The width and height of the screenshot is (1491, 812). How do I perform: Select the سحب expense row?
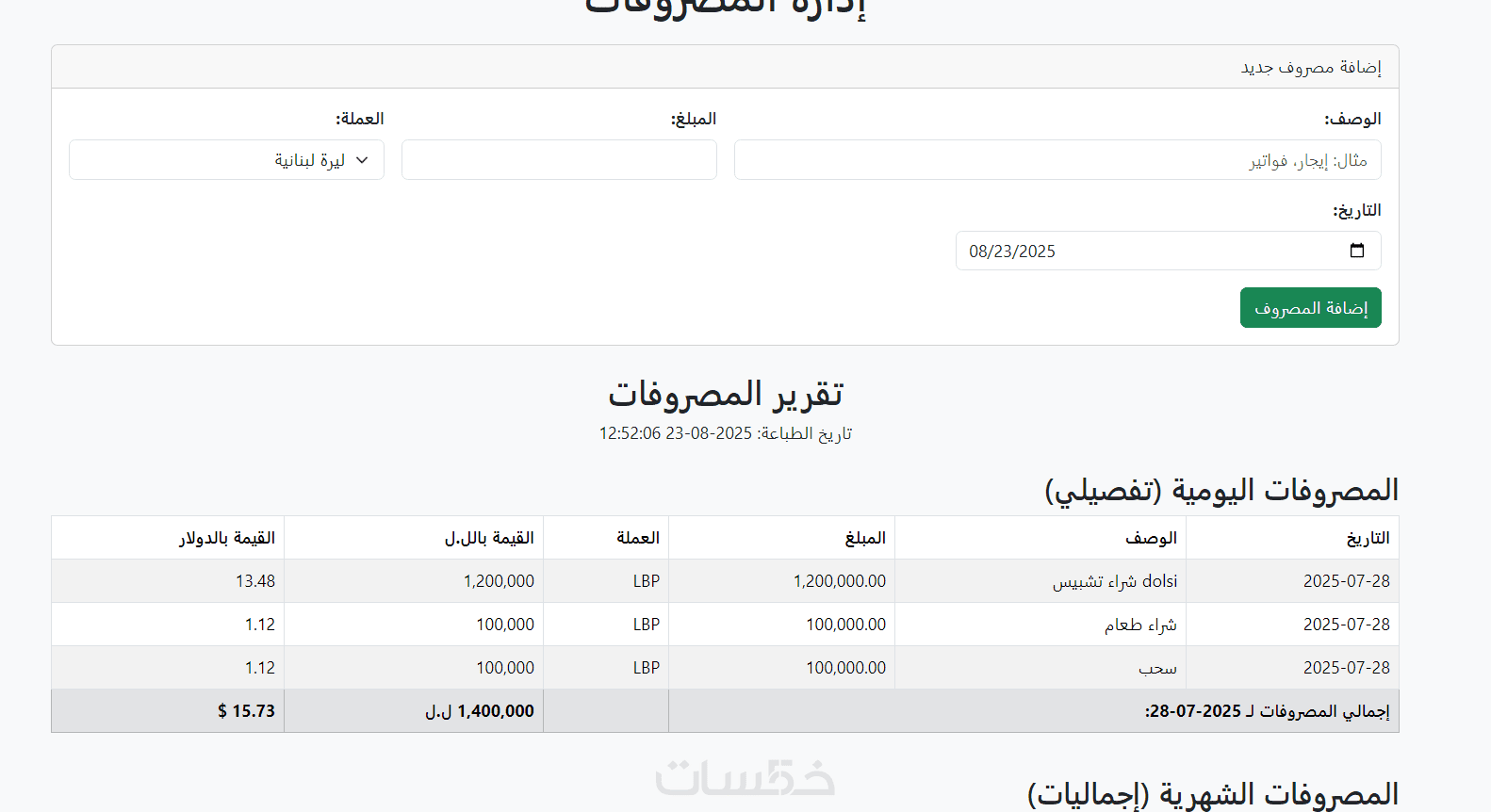pos(725,668)
